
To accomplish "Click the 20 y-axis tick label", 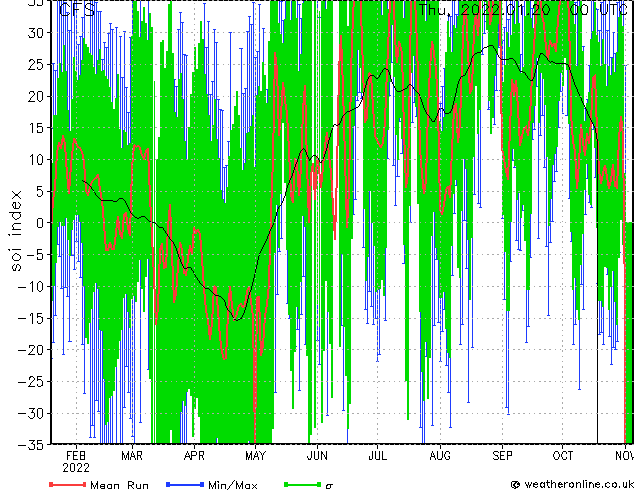I will tap(35, 96).
